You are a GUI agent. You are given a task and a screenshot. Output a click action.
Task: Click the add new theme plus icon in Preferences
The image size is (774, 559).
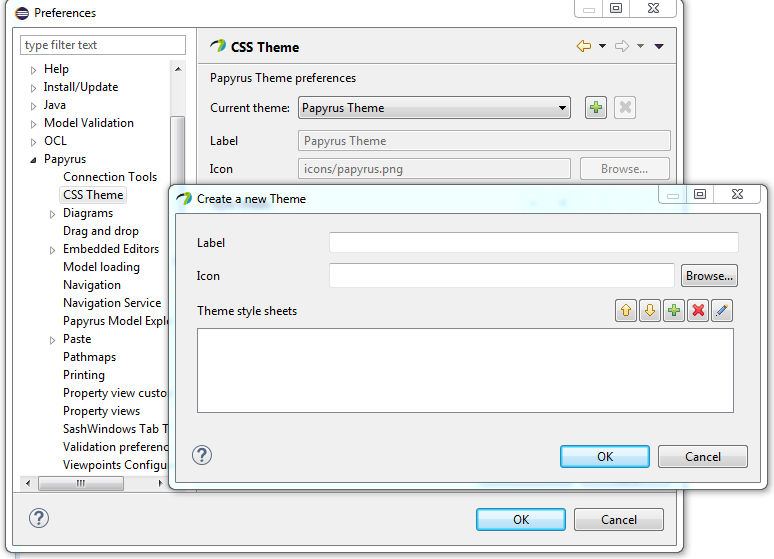pos(596,107)
